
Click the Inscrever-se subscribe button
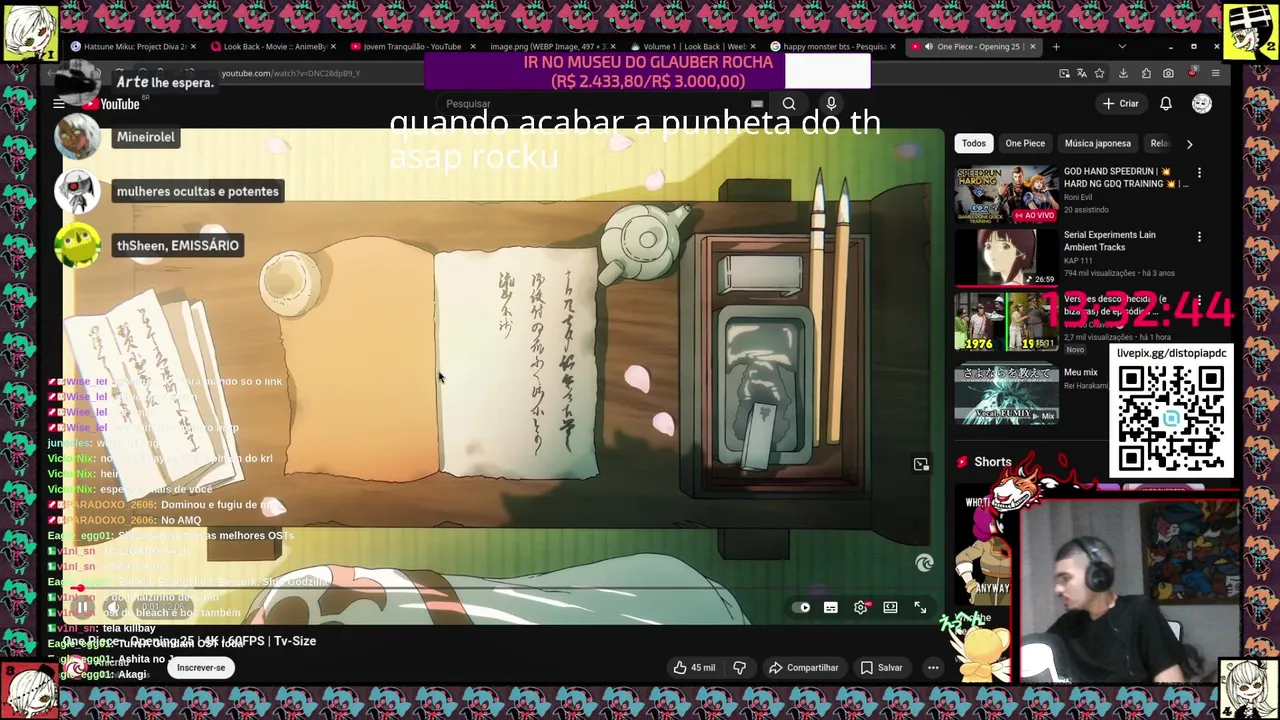click(x=201, y=668)
